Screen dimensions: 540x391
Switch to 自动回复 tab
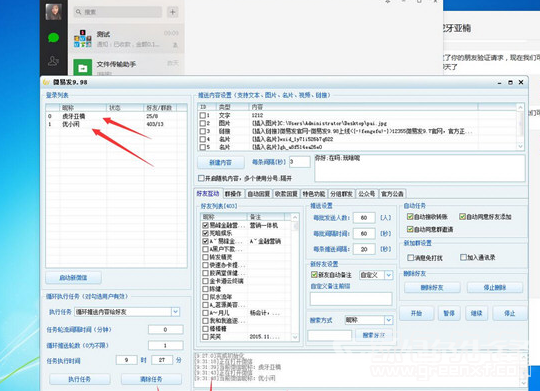tap(259, 194)
